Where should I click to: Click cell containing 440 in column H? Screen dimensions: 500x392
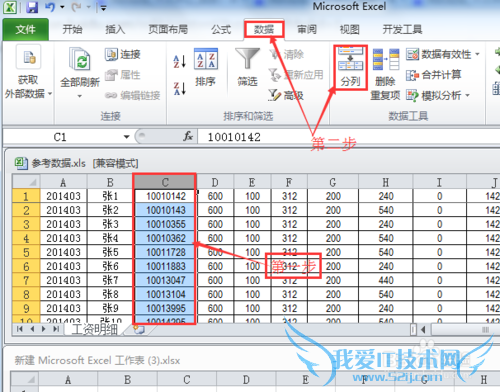pyautogui.click(x=386, y=280)
